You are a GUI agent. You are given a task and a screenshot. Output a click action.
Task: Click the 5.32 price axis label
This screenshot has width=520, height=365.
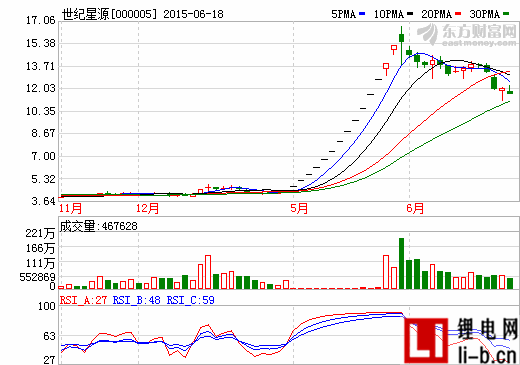[x=43, y=179]
